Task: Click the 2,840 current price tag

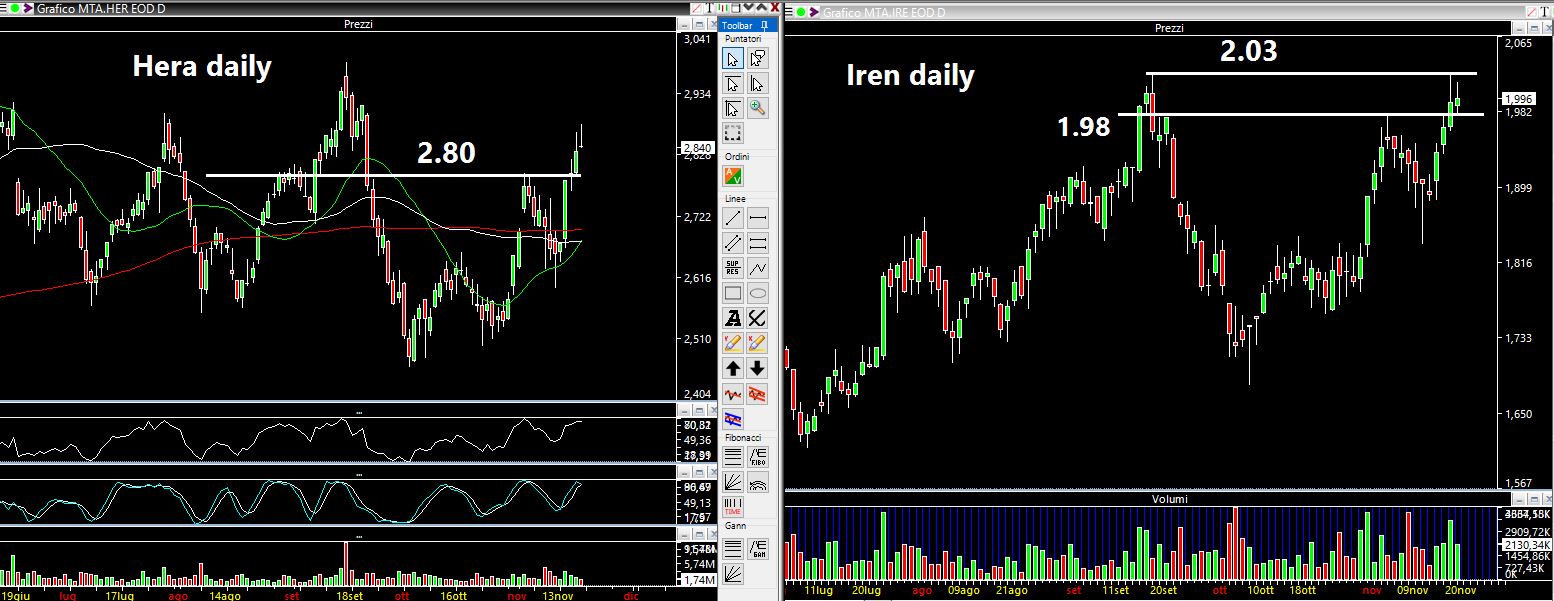Action: click(x=696, y=147)
